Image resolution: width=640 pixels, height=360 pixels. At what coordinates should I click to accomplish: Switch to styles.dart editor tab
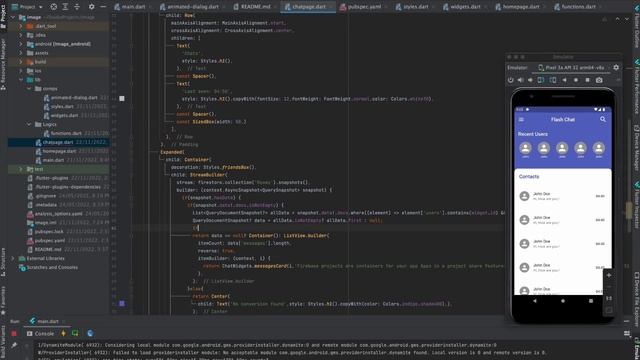click(416, 7)
